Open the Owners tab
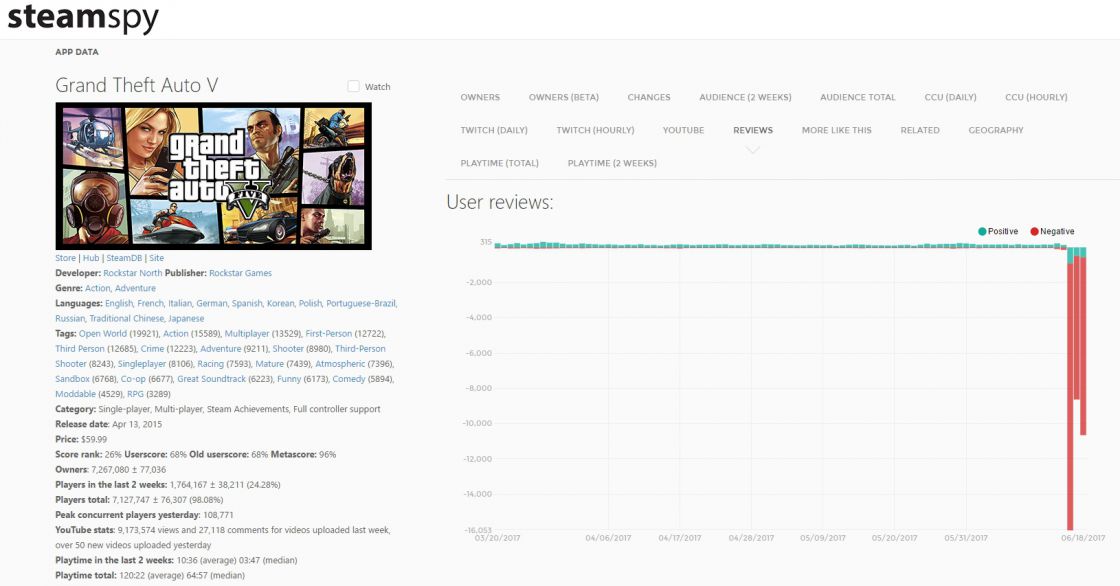 (x=480, y=97)
